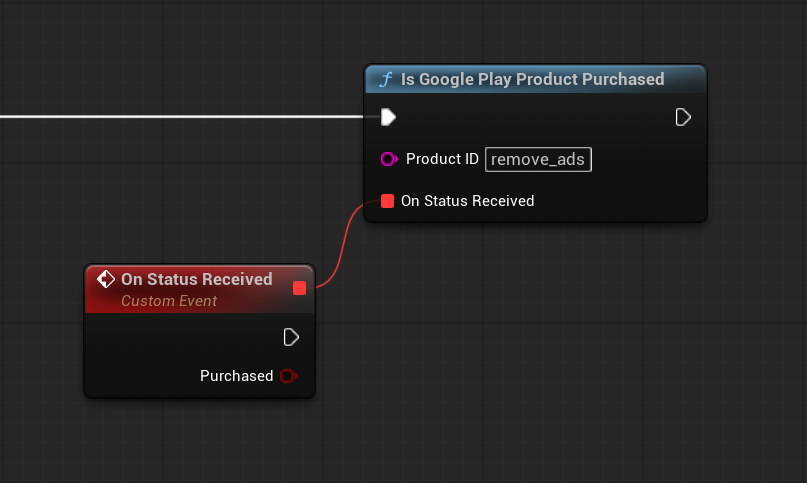
Task: Click the red delegate output pin on the Custom Event node
Action: tap(299, 288)
